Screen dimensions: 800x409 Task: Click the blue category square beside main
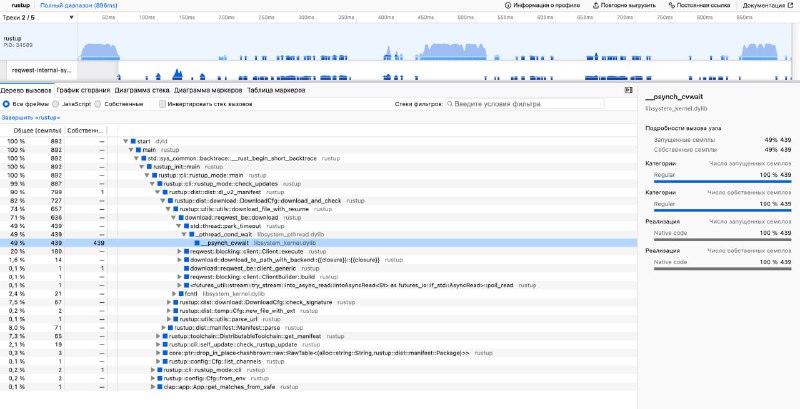tap(139, 150)
